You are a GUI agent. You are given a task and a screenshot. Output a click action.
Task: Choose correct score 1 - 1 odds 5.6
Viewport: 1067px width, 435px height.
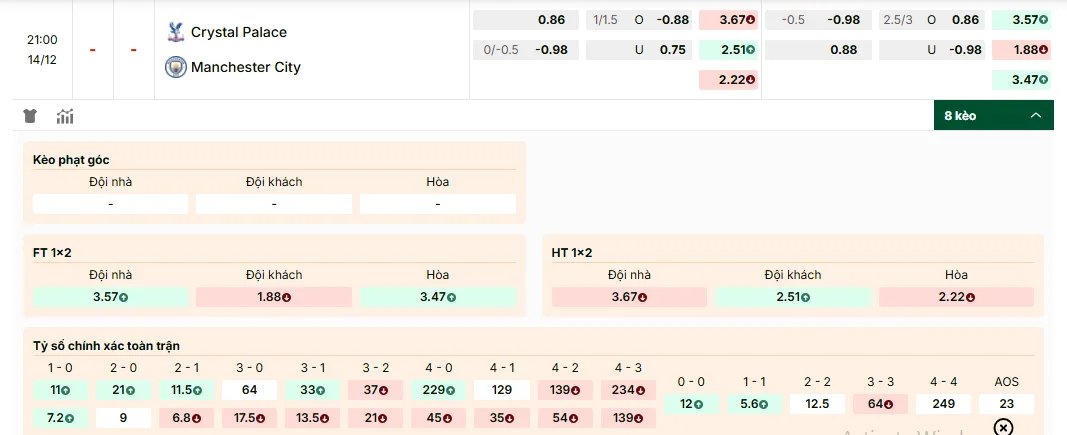(753, 404)
